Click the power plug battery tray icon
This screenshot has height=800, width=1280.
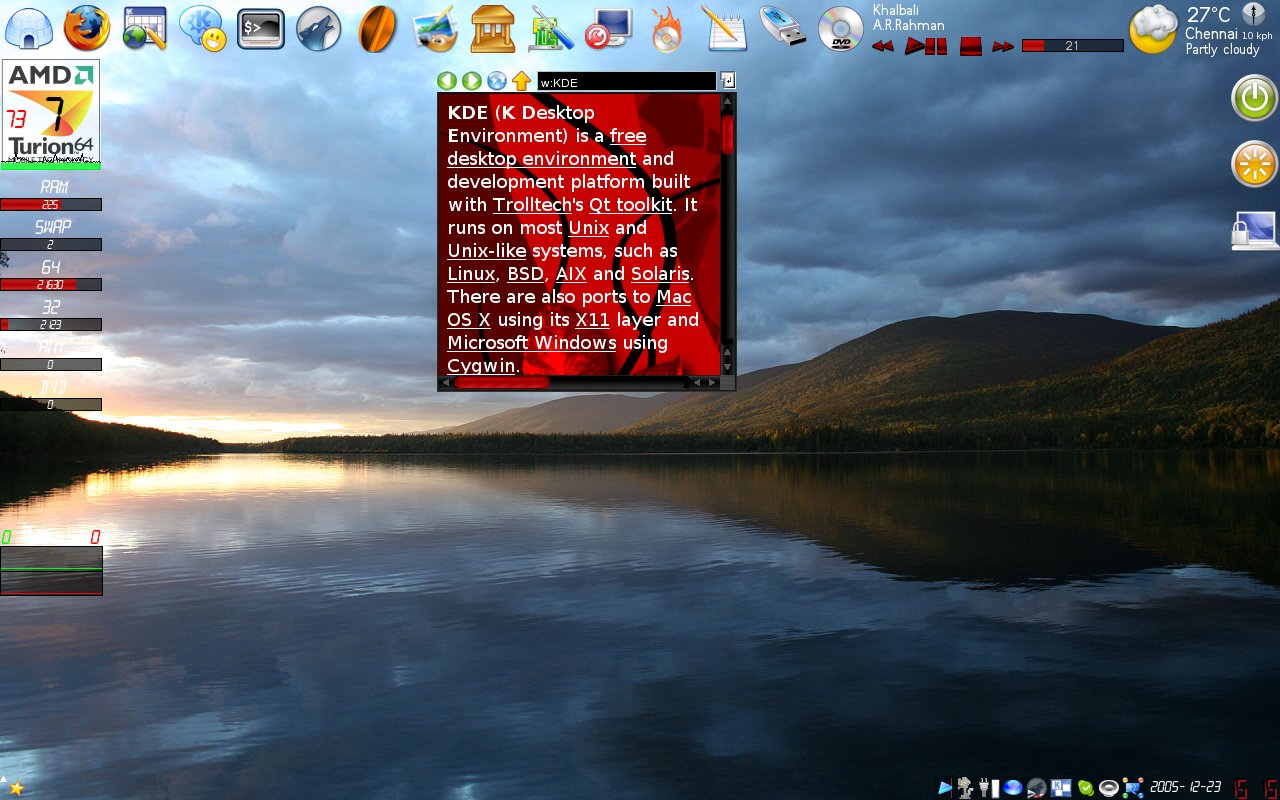[990, 788]
